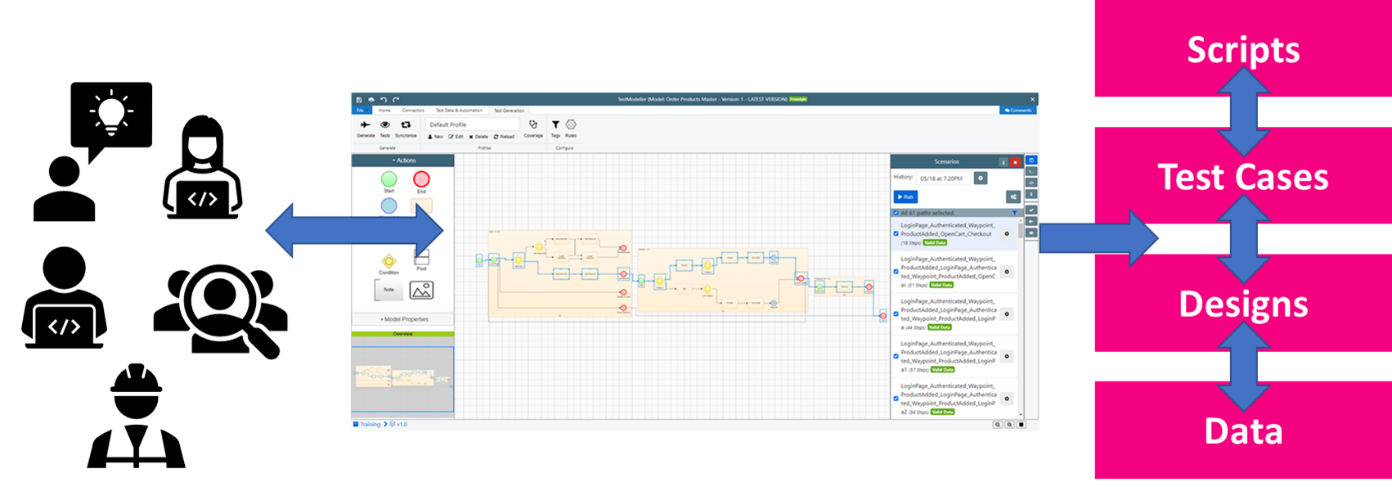The image size is (1392, 487).
Task: Click the Synchronize icon
Action: pos(406,125)
